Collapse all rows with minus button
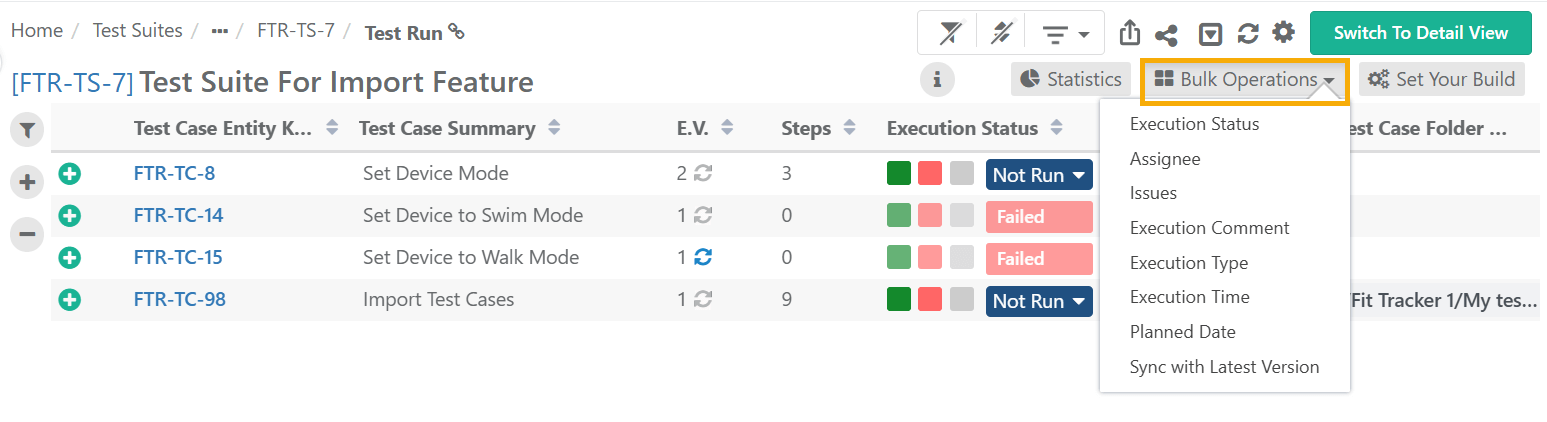The height and width of the screenshot is (422, 1547). pyautogui.click(x=28, y=234)
